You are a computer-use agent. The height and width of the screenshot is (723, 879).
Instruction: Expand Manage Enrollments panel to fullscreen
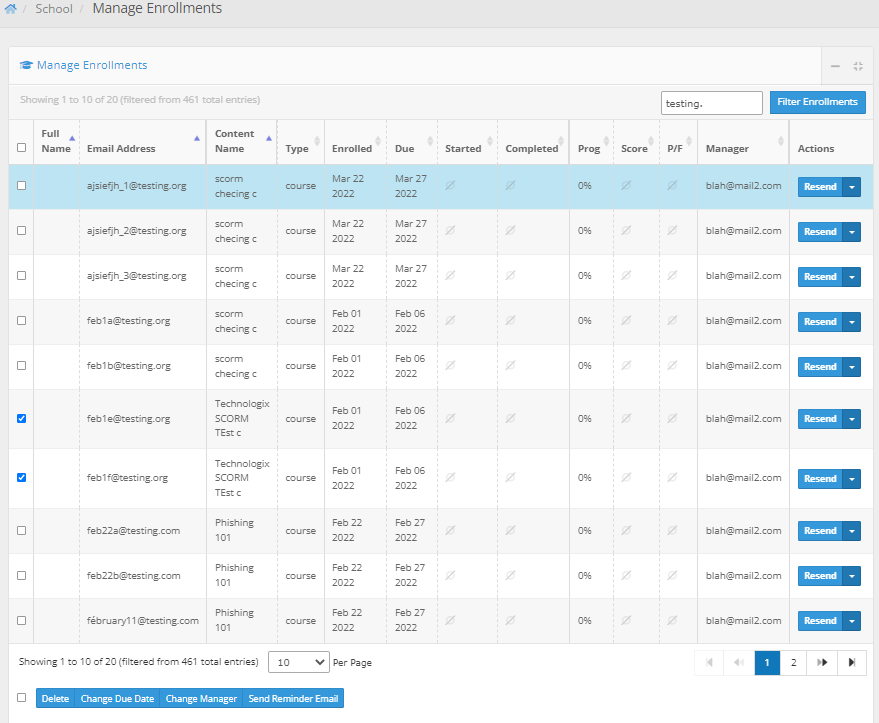(x=857, y=66)
